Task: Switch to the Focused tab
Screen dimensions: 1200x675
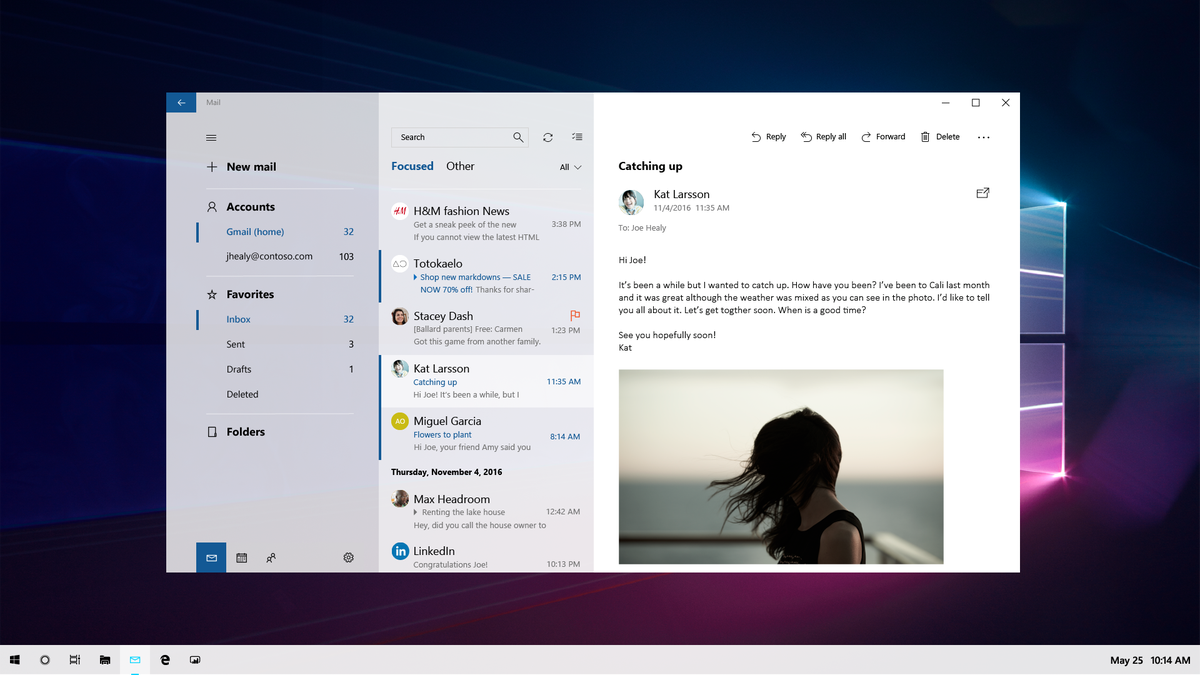Action: (412, 167)
